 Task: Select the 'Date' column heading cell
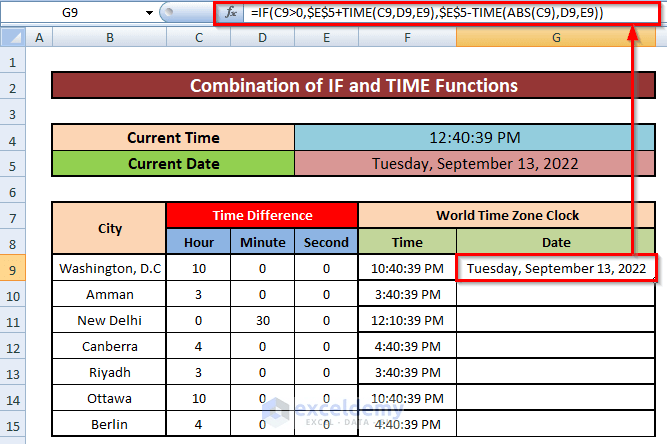[x=556, y=242]
